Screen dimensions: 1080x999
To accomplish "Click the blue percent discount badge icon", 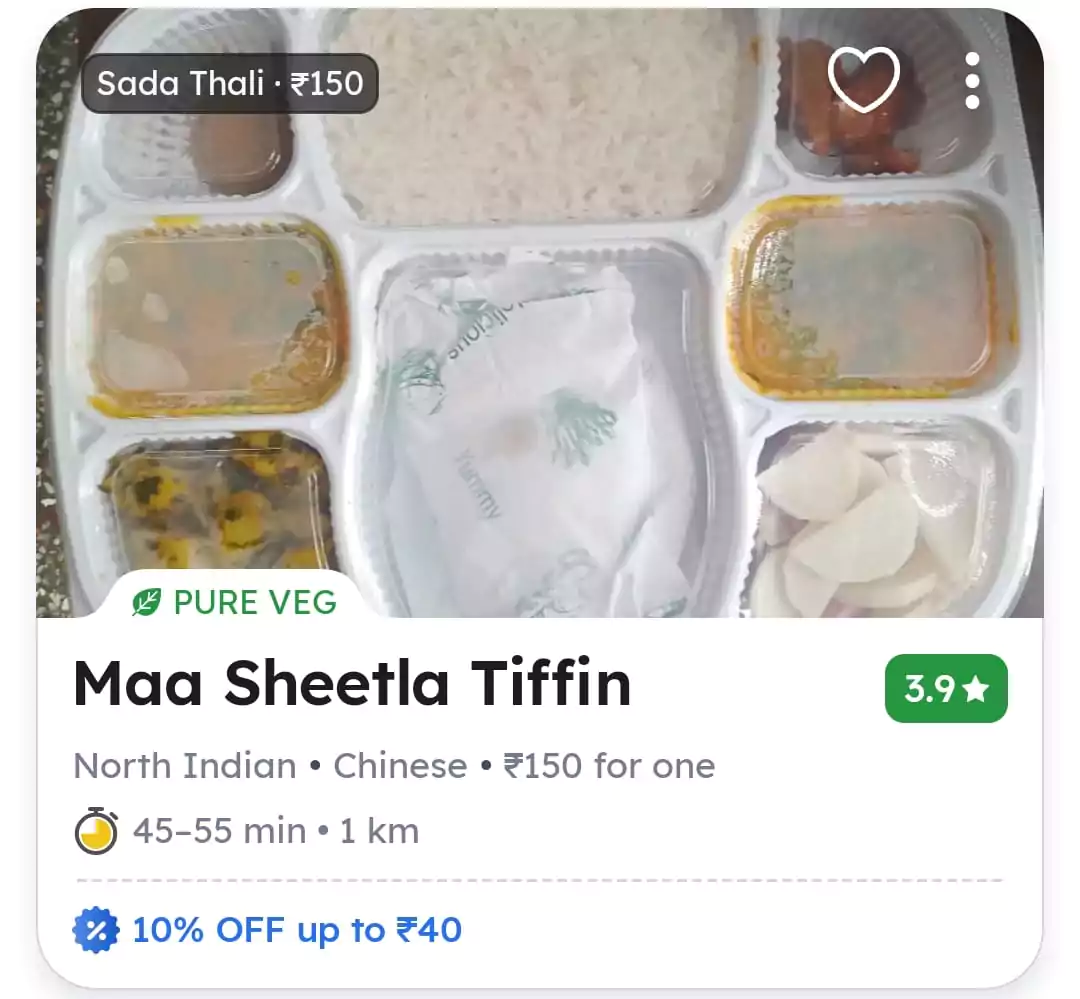I will pyautogui.click(x=96, y=930).
